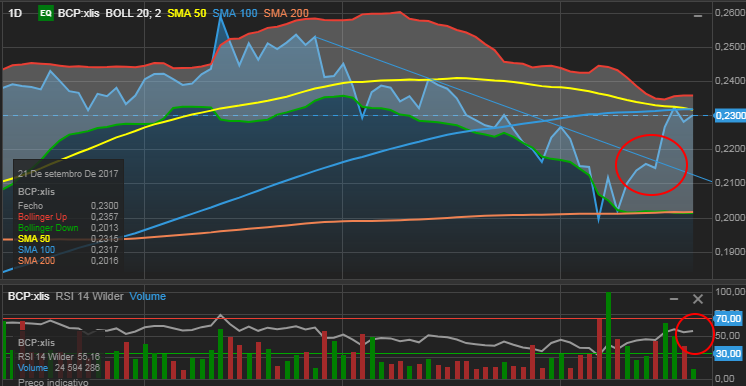Click the 0,2600 price axis label
This screenshot has height=386, width=746.
(729, 13)
